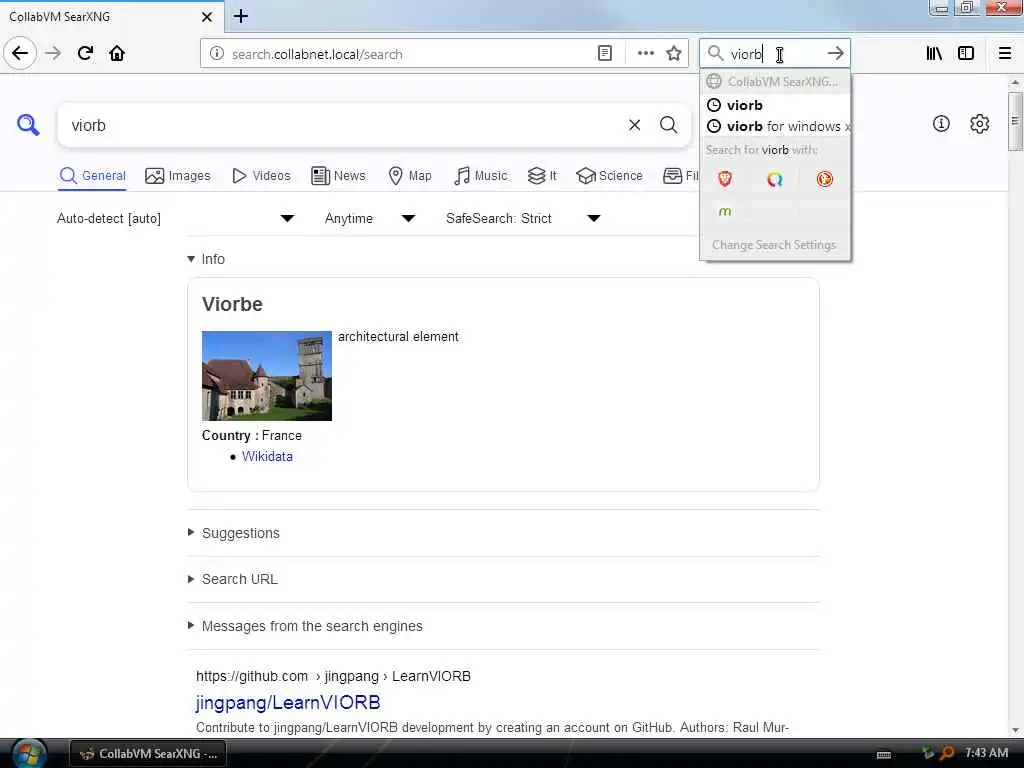Open the Library icon in the toolbar

click(934, 54)
